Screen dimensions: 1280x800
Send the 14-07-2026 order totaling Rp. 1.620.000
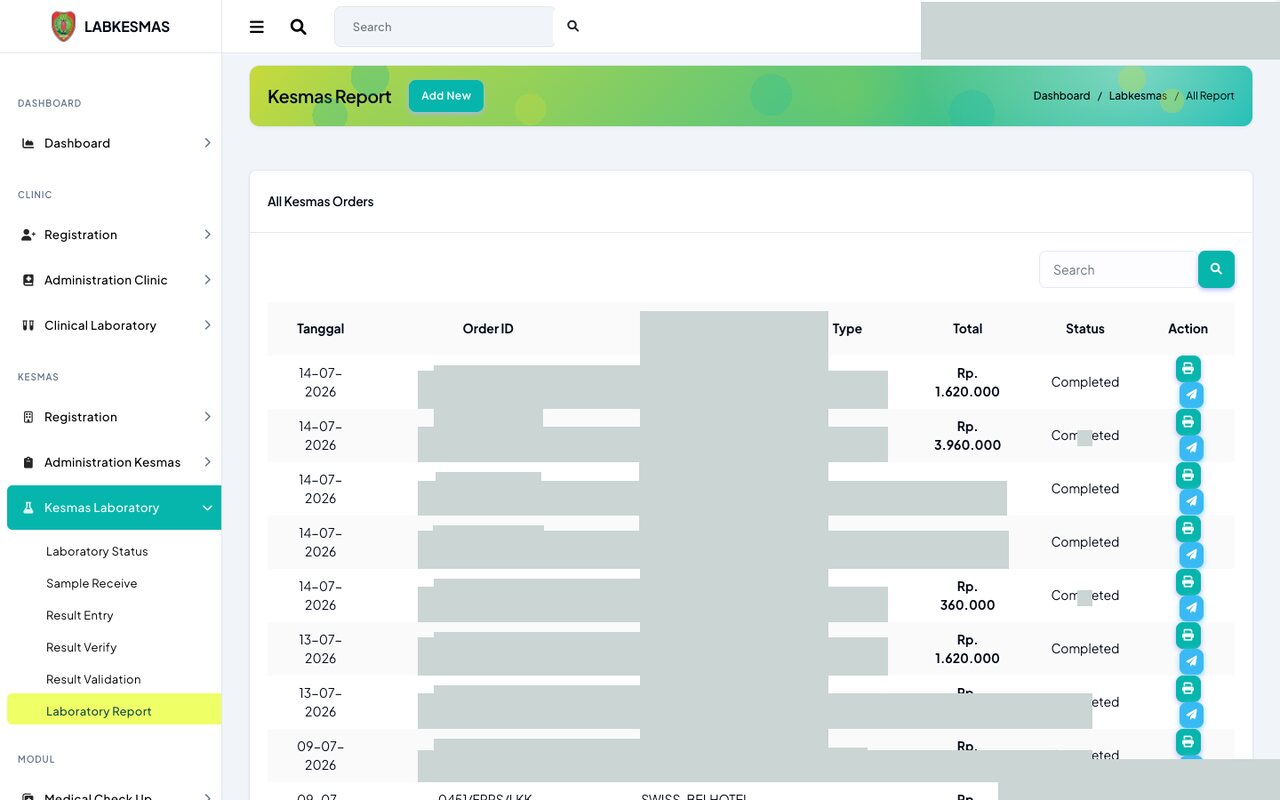(1191, 395)
